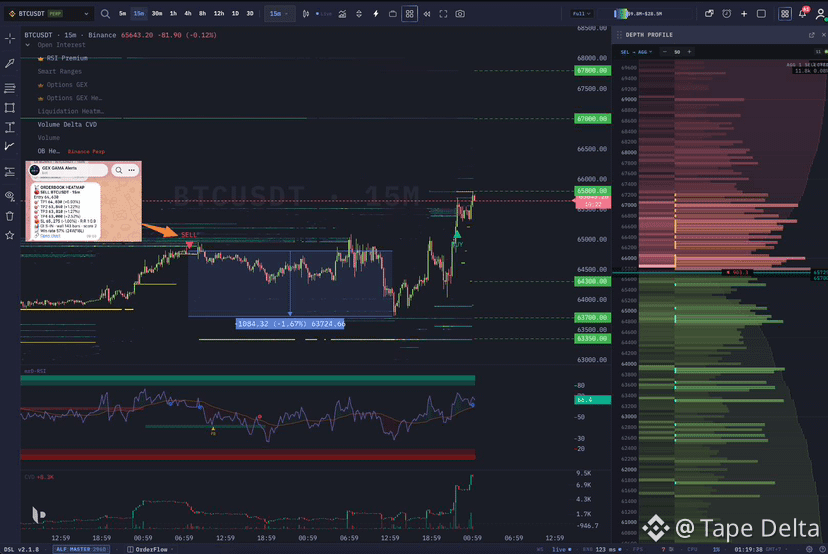Toggle the Live data indicator
The height and width of the screenshot is (554, 828).
click(x=324, y=14)
